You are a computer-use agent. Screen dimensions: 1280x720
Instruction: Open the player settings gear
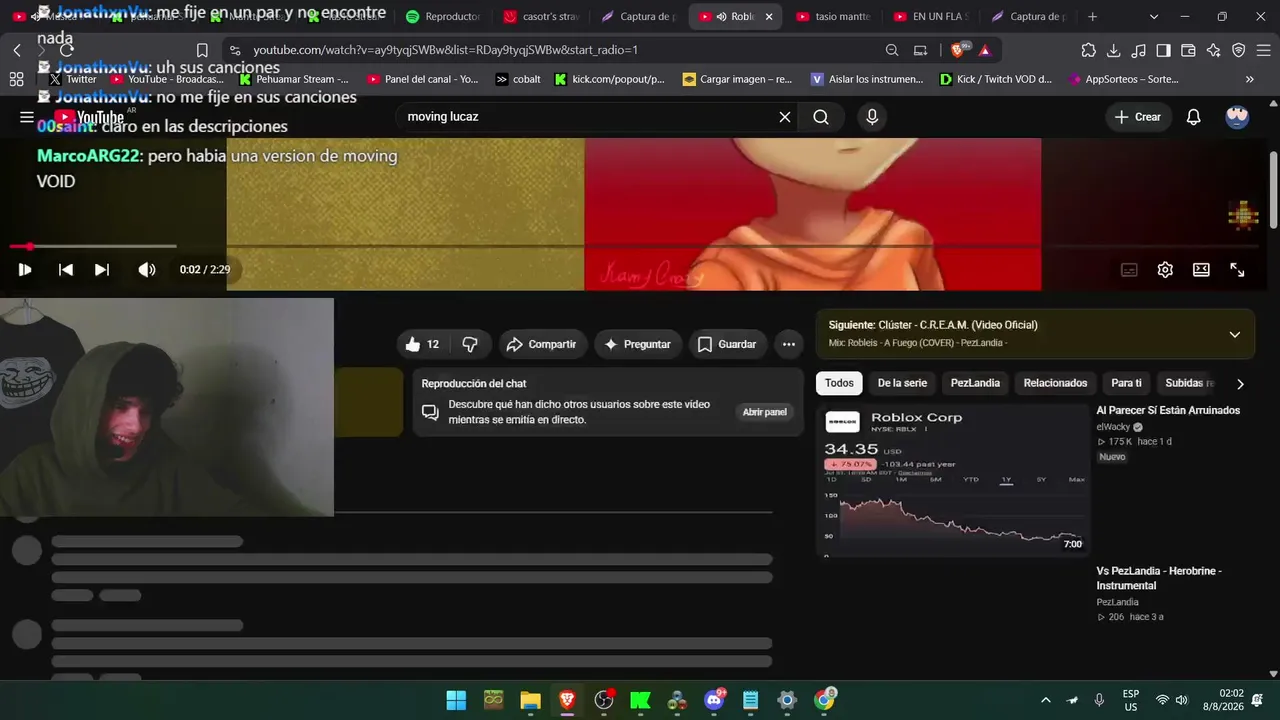click(1165, 270)
